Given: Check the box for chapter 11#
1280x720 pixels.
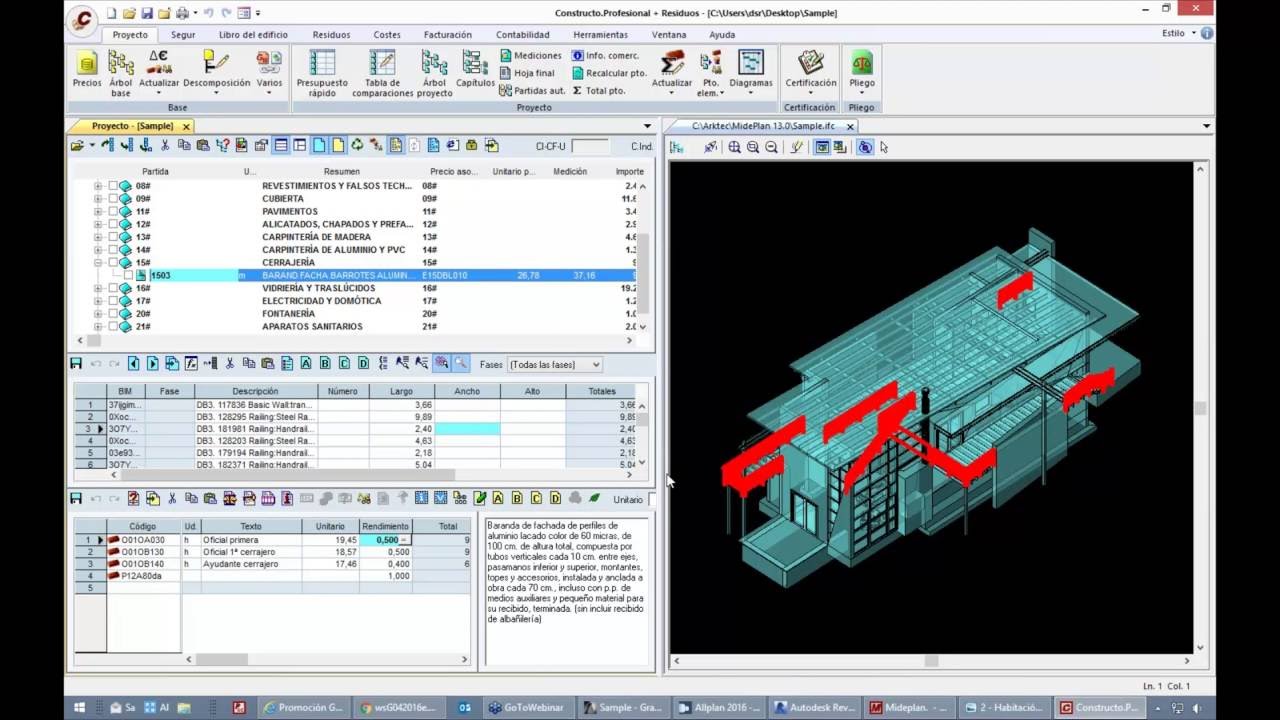Looking at the screenshot, I should coord(113,212).
